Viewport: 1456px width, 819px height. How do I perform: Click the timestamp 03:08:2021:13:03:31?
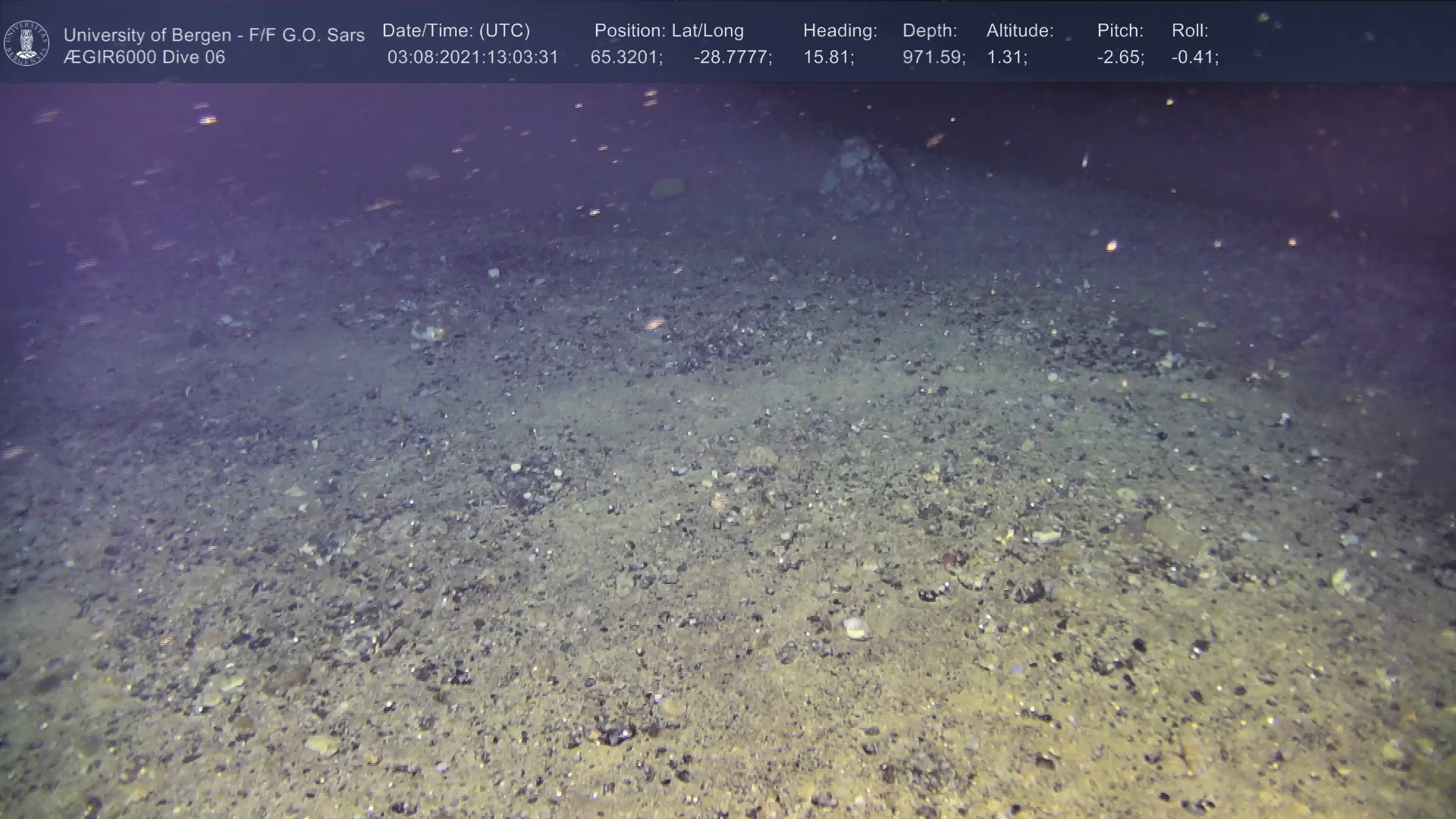[472, 58]
